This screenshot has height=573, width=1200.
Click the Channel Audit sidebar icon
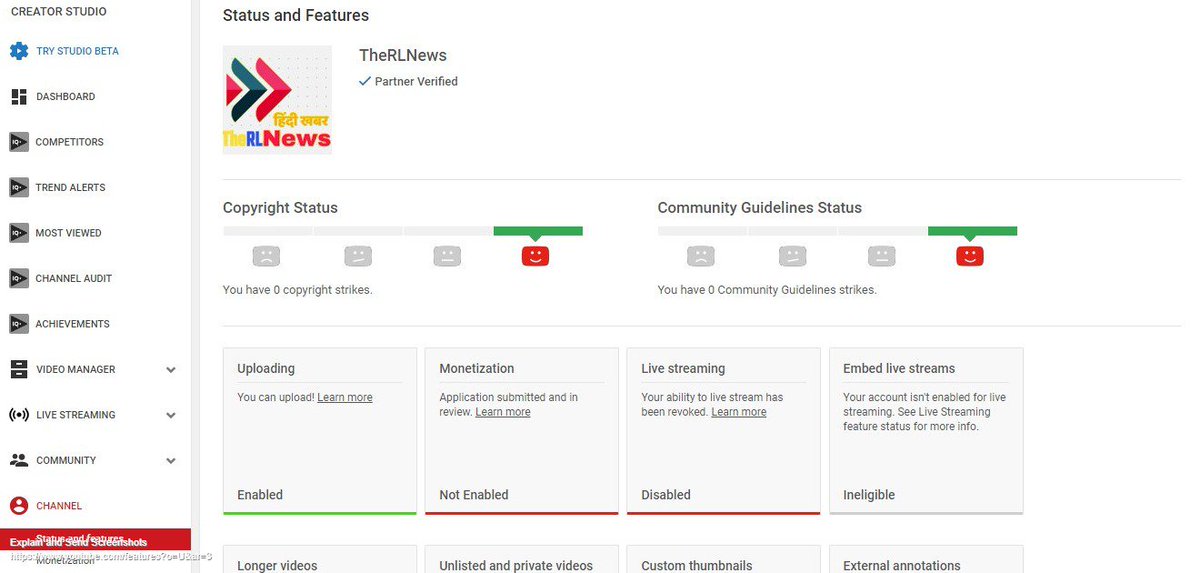[19, 278]
